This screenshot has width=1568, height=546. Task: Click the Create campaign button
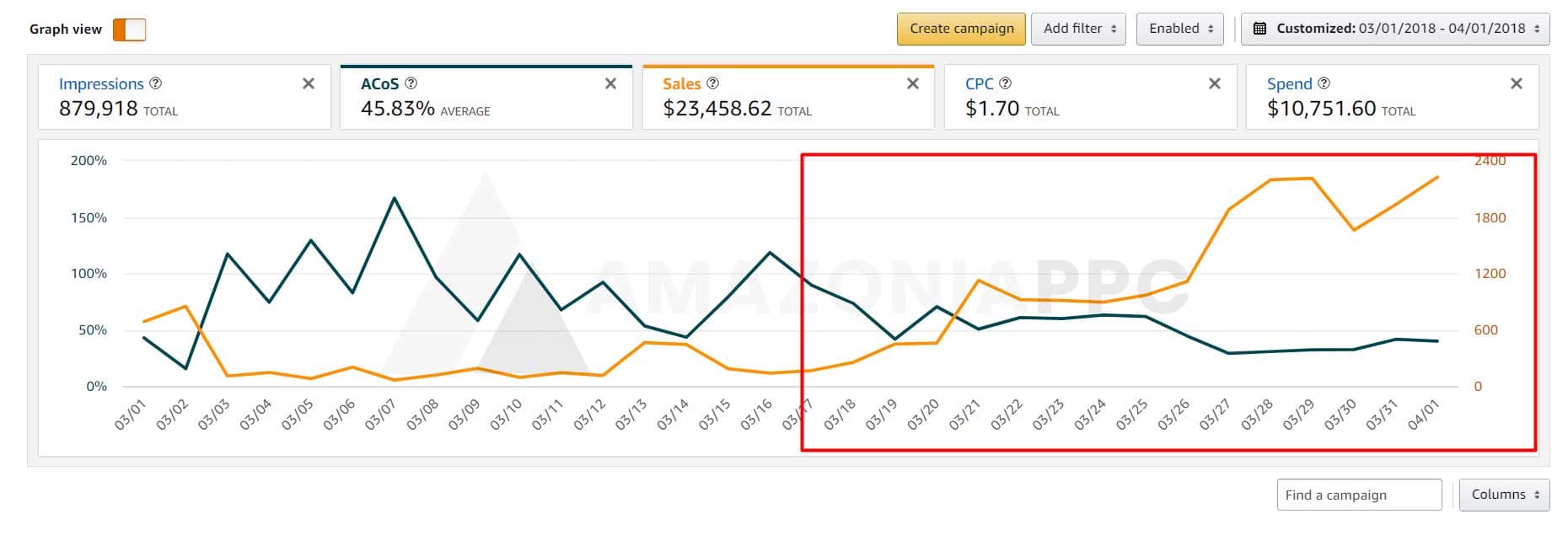pos(961,29)
